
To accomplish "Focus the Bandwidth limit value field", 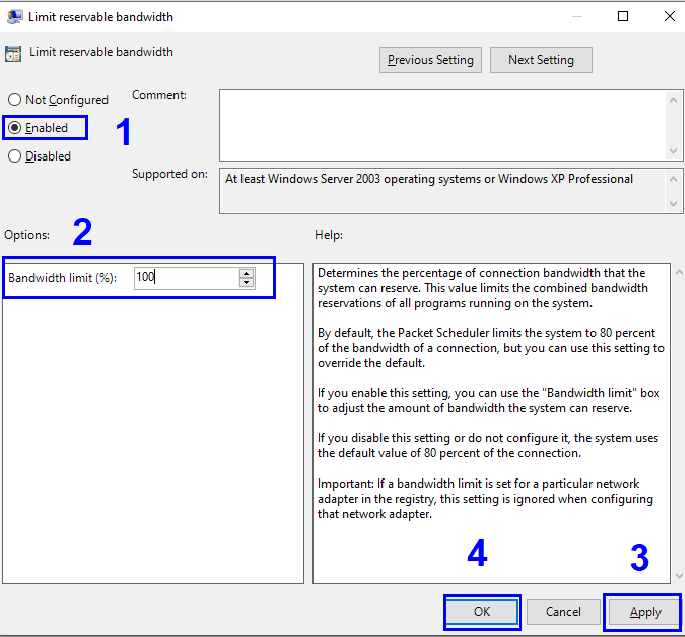I will tap(186, 277).
